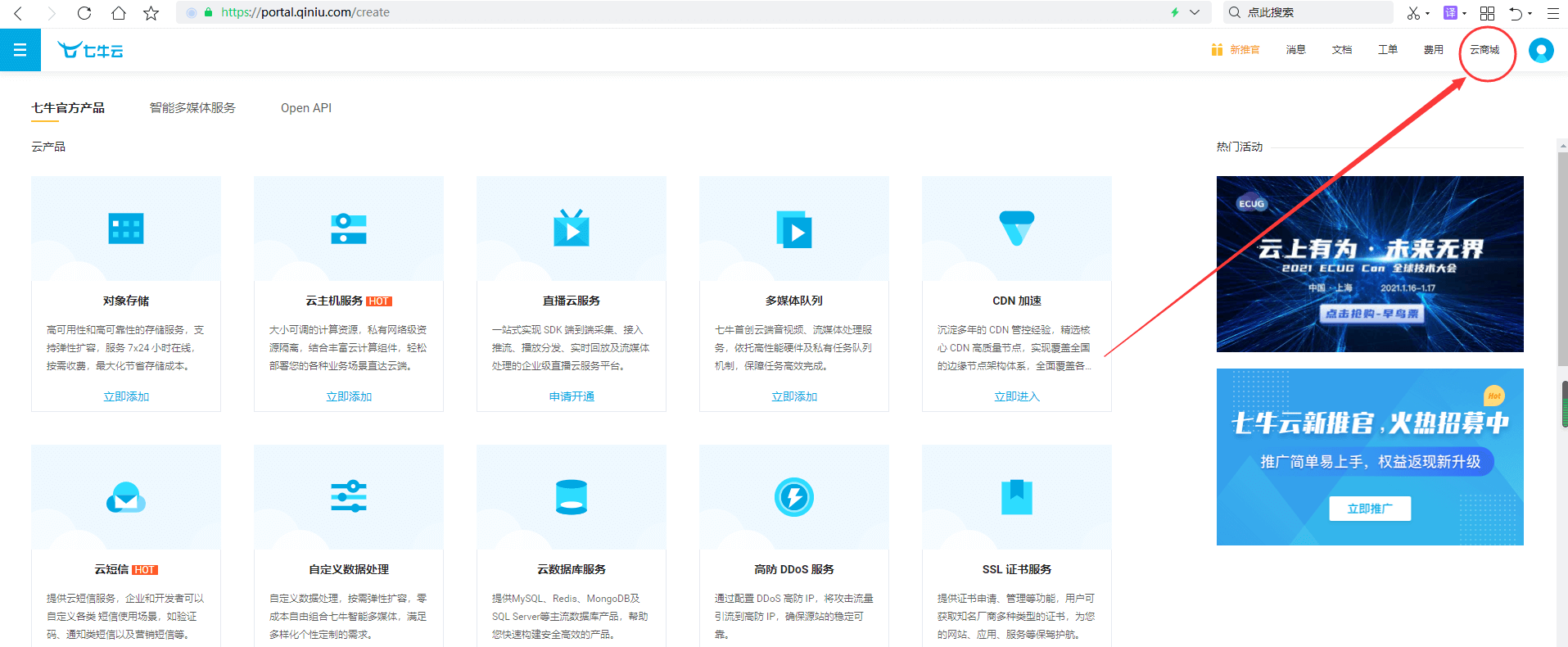Viewport: 1568px width, 647px height.
Task: Click the 自定义数据处理 card title
Action: pyautogui.click(x=349, y=569)
